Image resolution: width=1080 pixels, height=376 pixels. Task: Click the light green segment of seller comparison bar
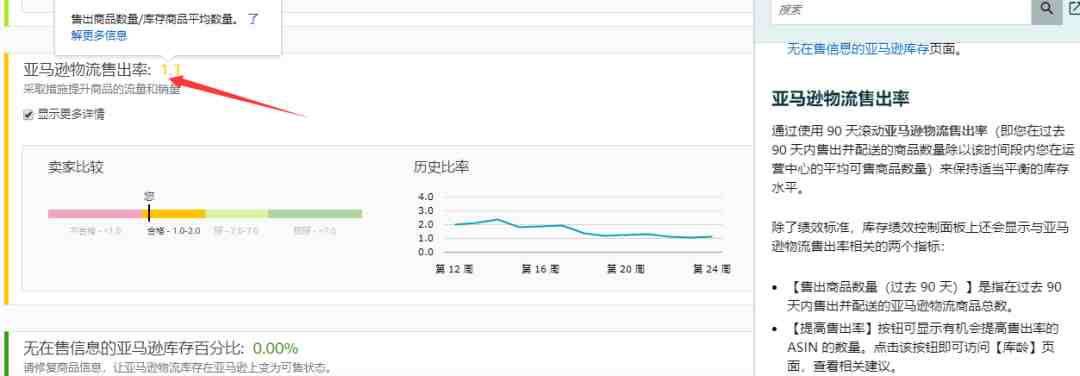point(237,213)
